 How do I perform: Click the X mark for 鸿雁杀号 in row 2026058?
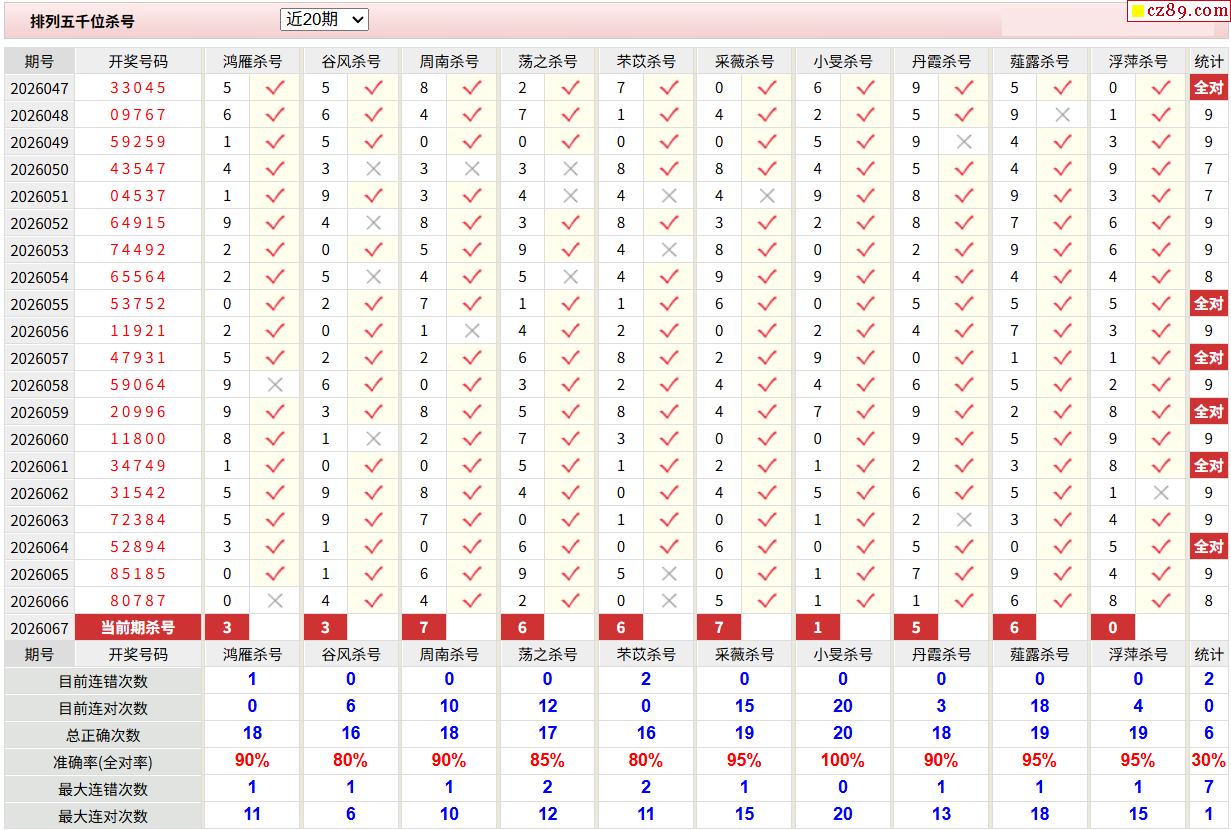[275, 385]
